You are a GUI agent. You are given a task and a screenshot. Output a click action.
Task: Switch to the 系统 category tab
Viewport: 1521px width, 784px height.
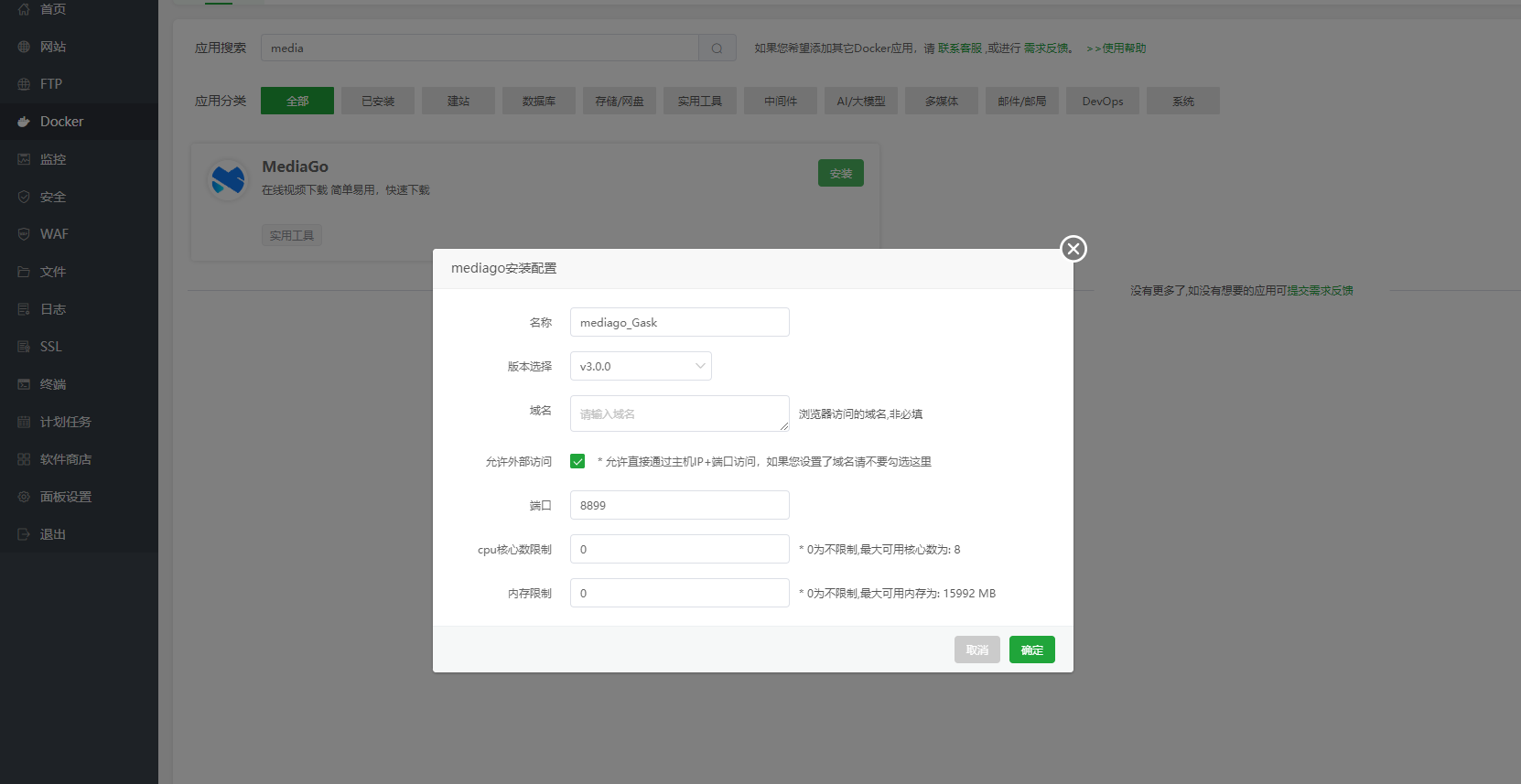tap(1183, 101)
